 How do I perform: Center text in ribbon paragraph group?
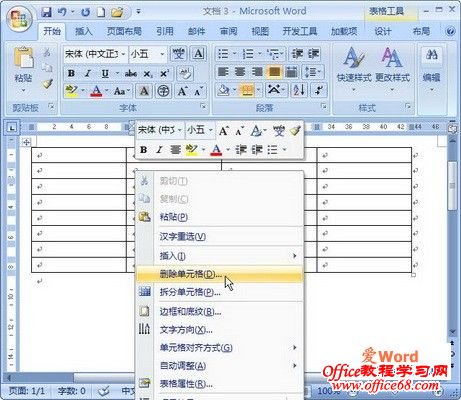pos(240,72)
